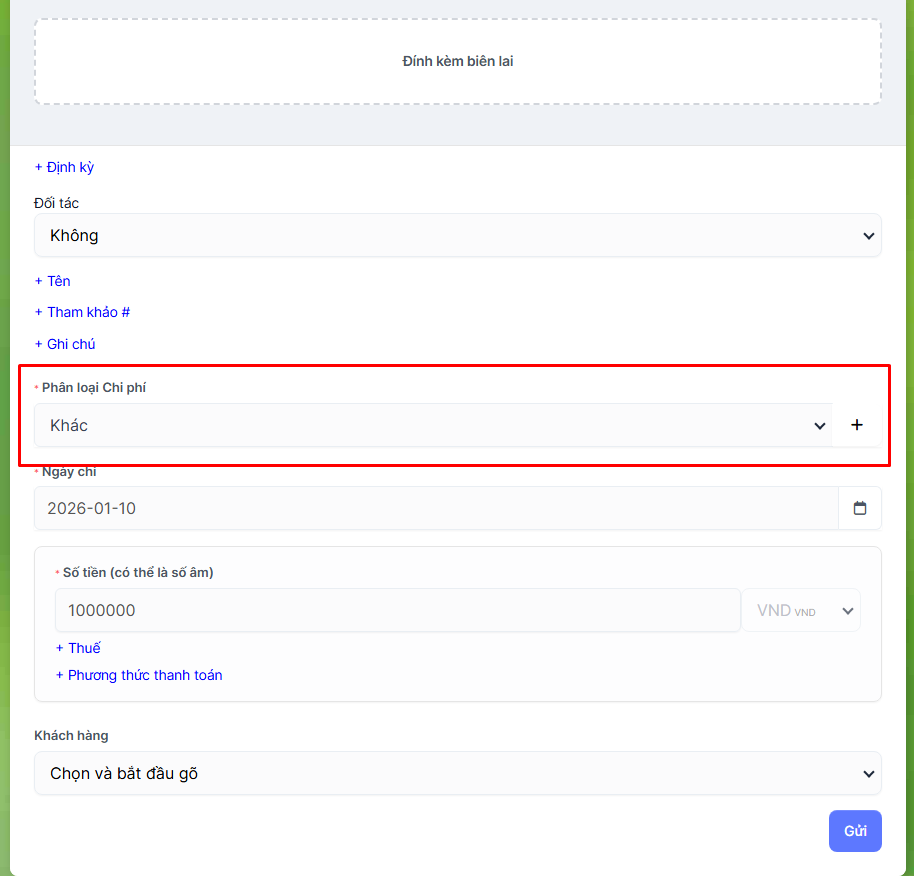Focus the Ngày chi date field
This screenshot has height=876, width=914.
435,508
